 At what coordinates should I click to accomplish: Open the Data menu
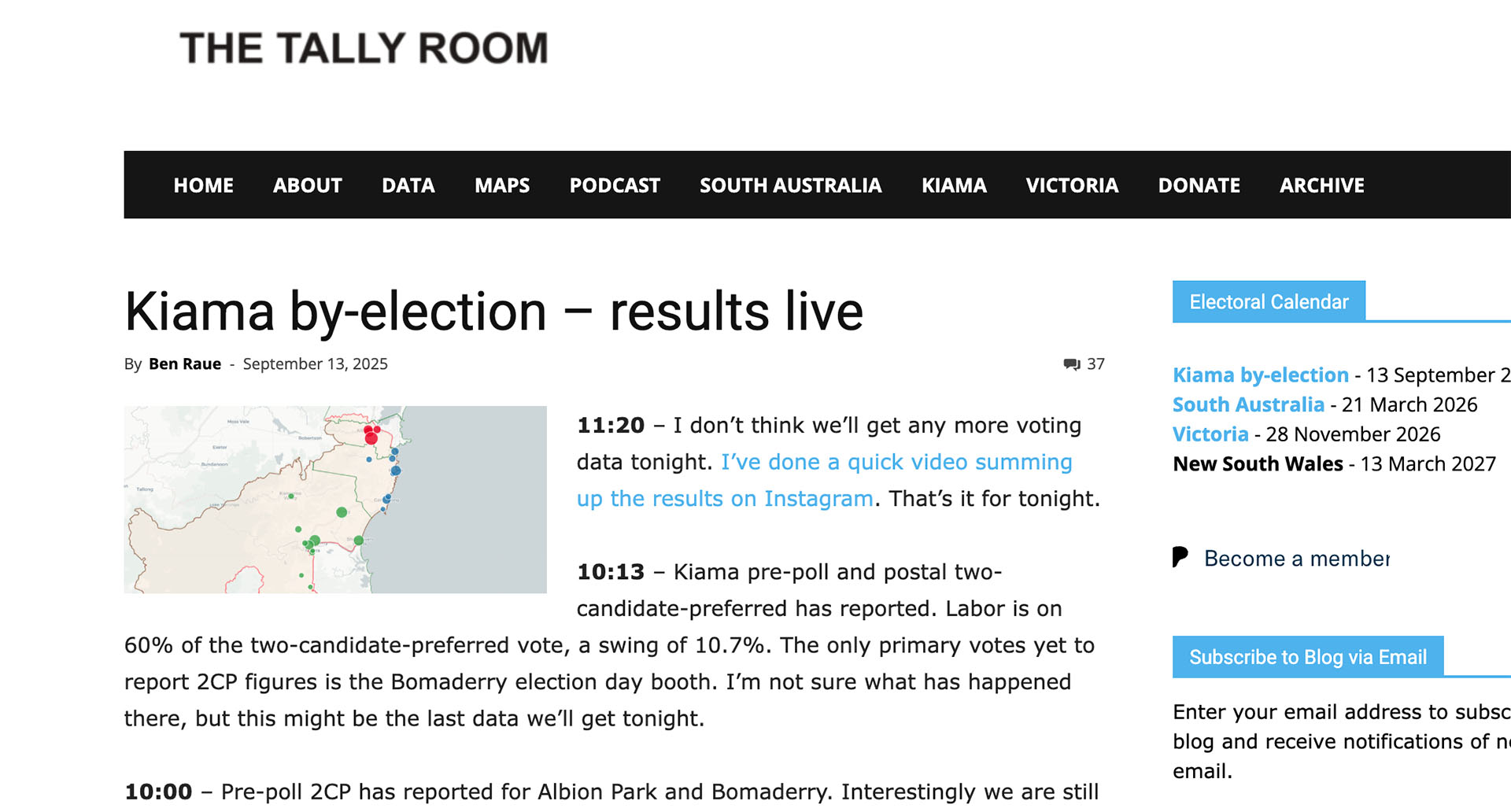pos(408,186)
